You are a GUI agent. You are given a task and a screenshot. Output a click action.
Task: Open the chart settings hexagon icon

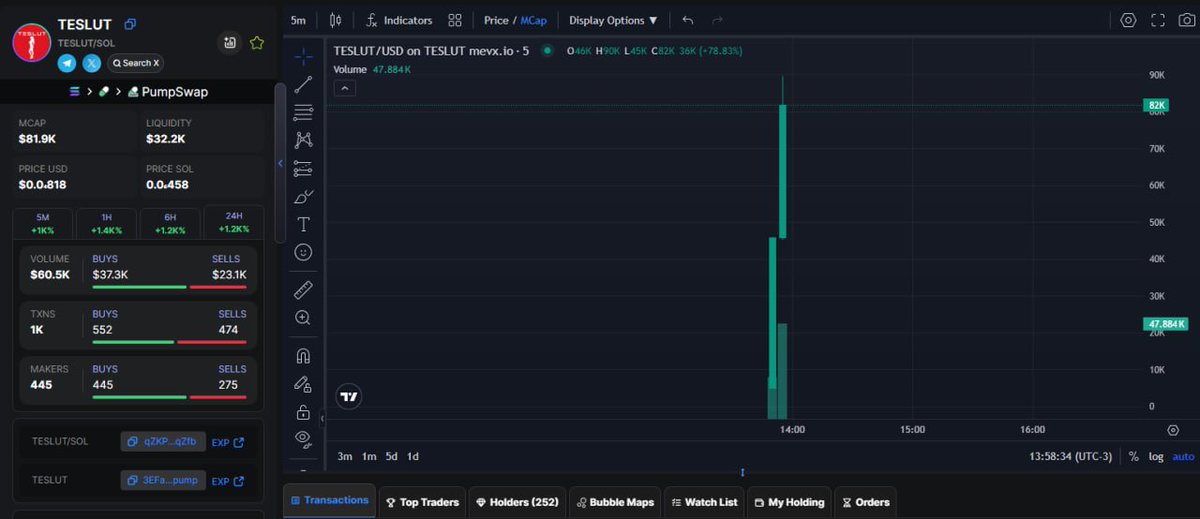1128,20
